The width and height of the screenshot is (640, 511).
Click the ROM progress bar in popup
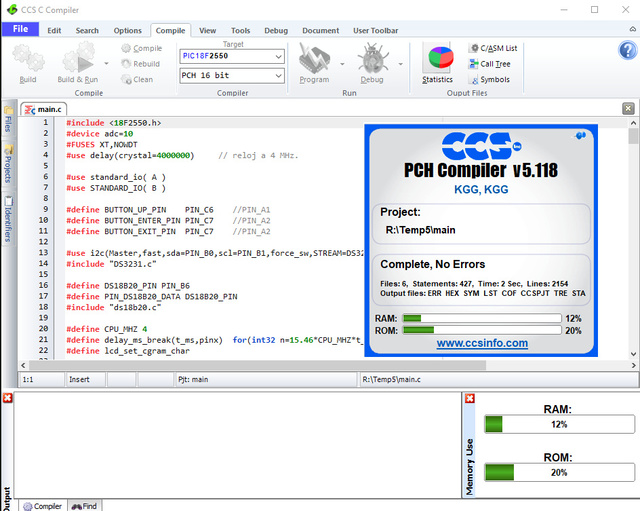(x=482, y=330)
